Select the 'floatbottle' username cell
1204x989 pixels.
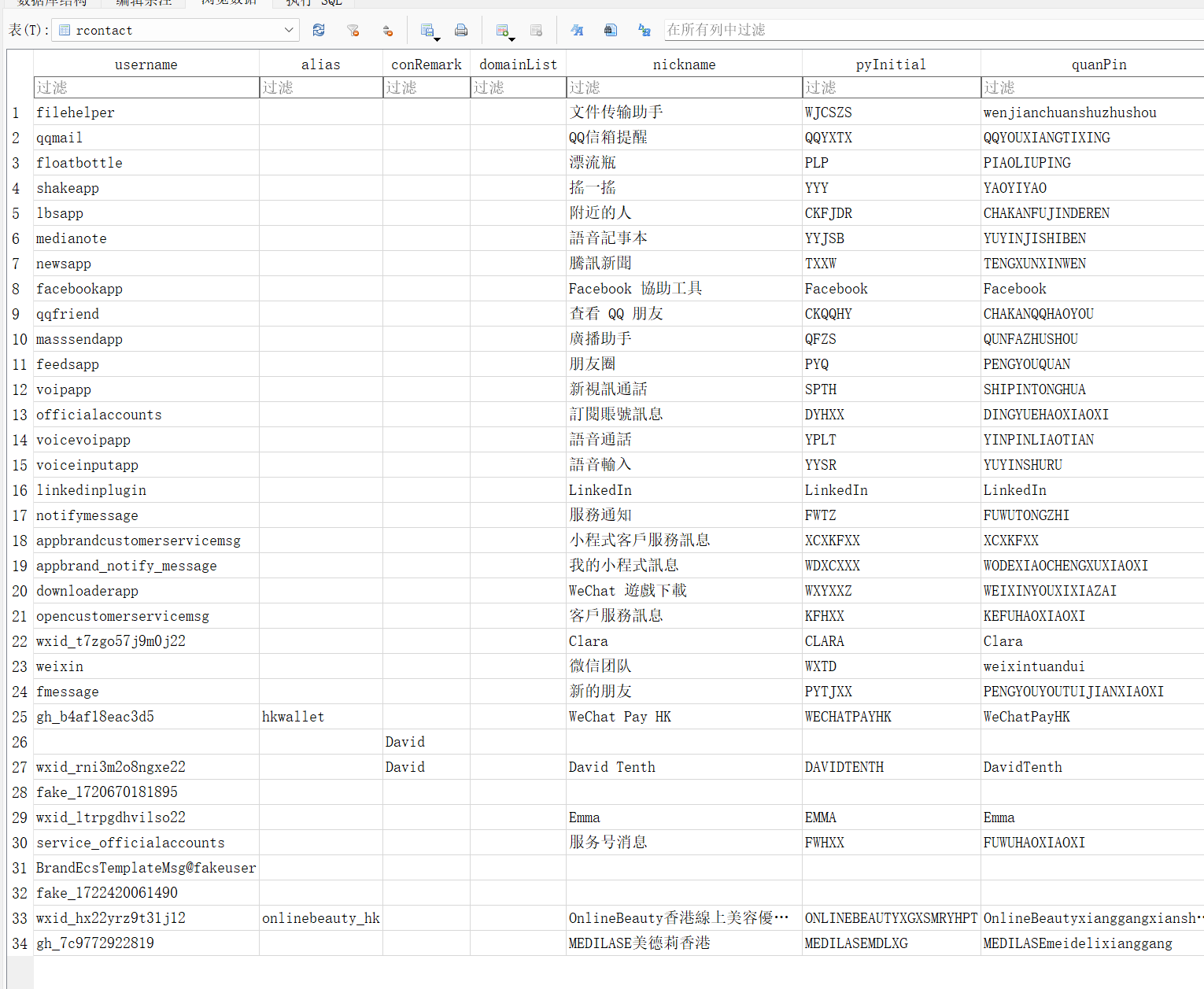pyautogui.click(x=146, y=163)
